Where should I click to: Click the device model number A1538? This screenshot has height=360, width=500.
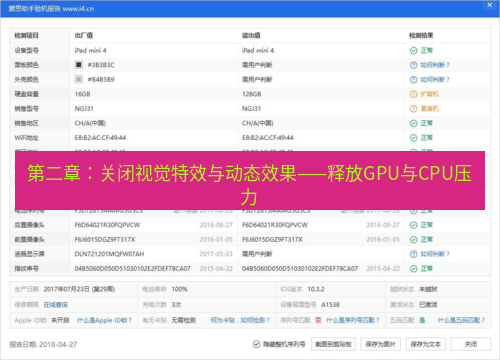point(330,305)
